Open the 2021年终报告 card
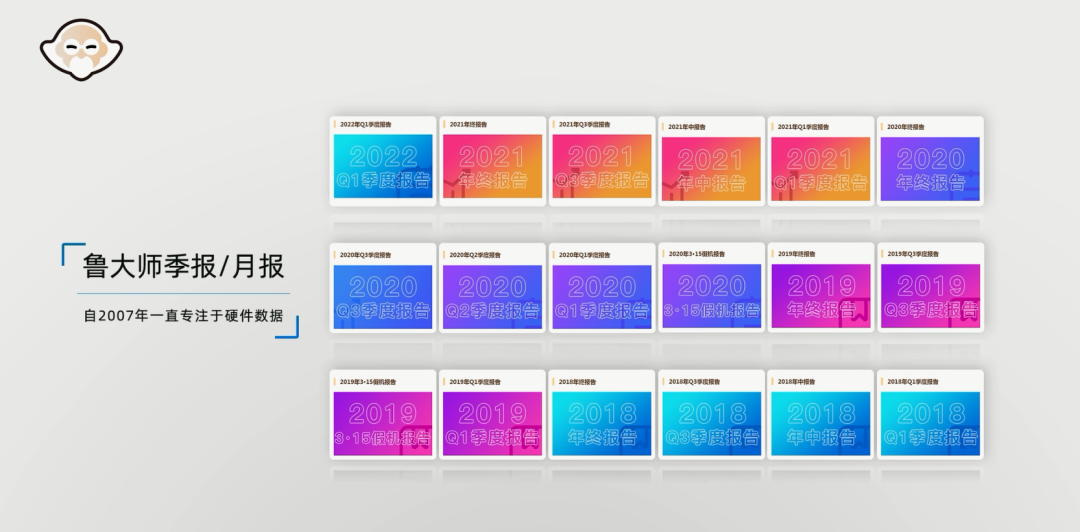Image resolution: width=1080 pixels, height=532 pixels. pos(492,161)
